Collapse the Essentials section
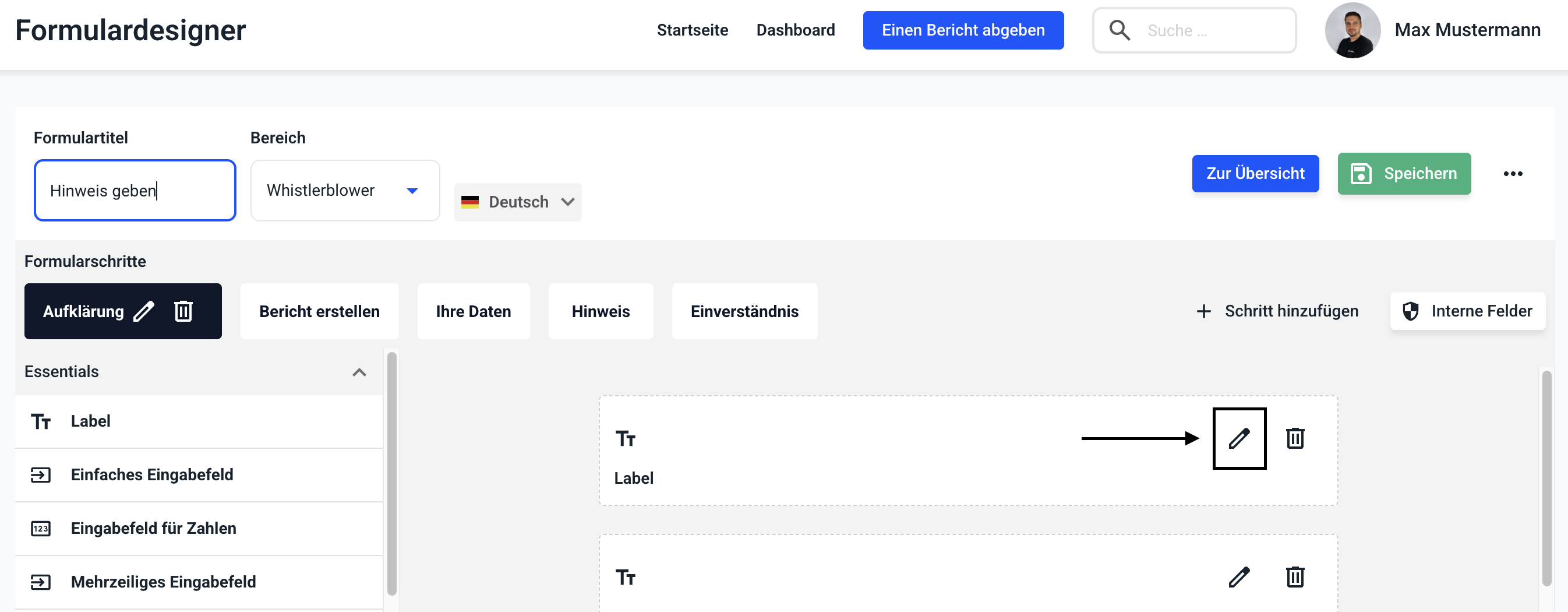The height and width of the screenshot is (612, 1568). (359, 372)
